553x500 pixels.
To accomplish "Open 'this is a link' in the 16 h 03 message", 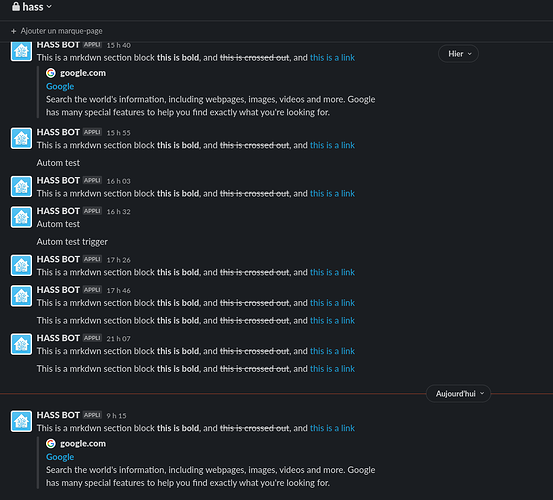I will [x=332, y=194].
